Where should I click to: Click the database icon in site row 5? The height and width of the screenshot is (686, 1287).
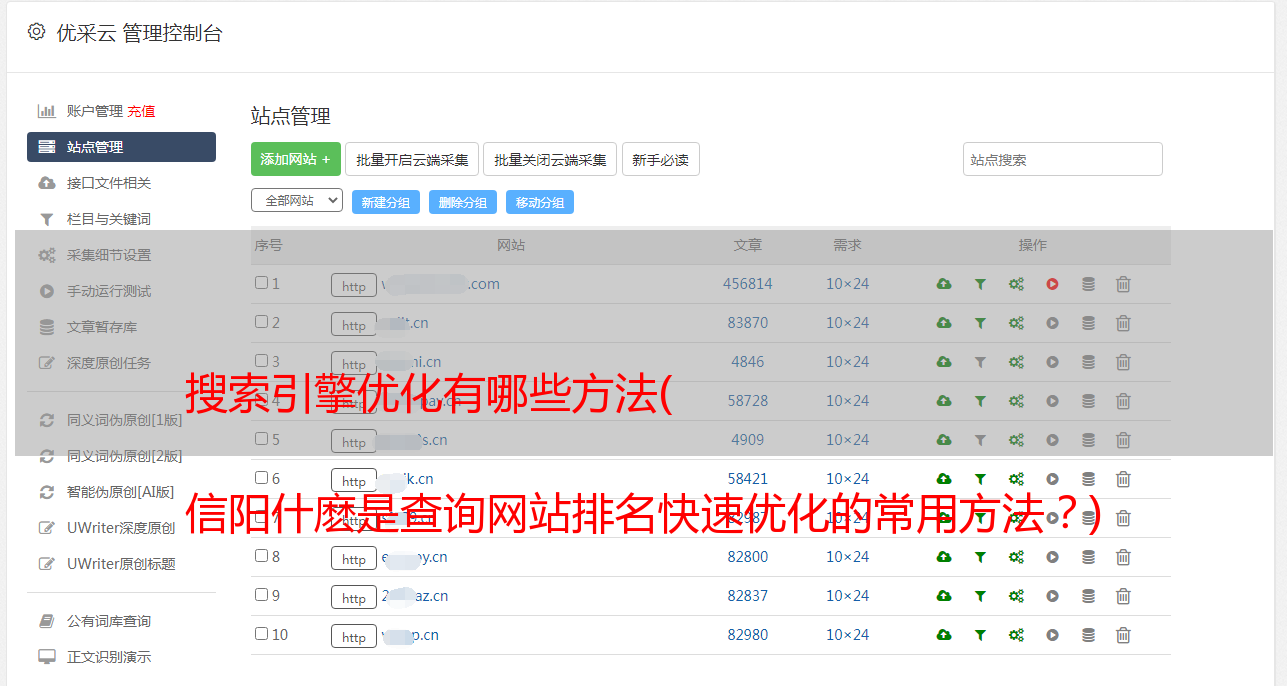tap(1088, 440)
